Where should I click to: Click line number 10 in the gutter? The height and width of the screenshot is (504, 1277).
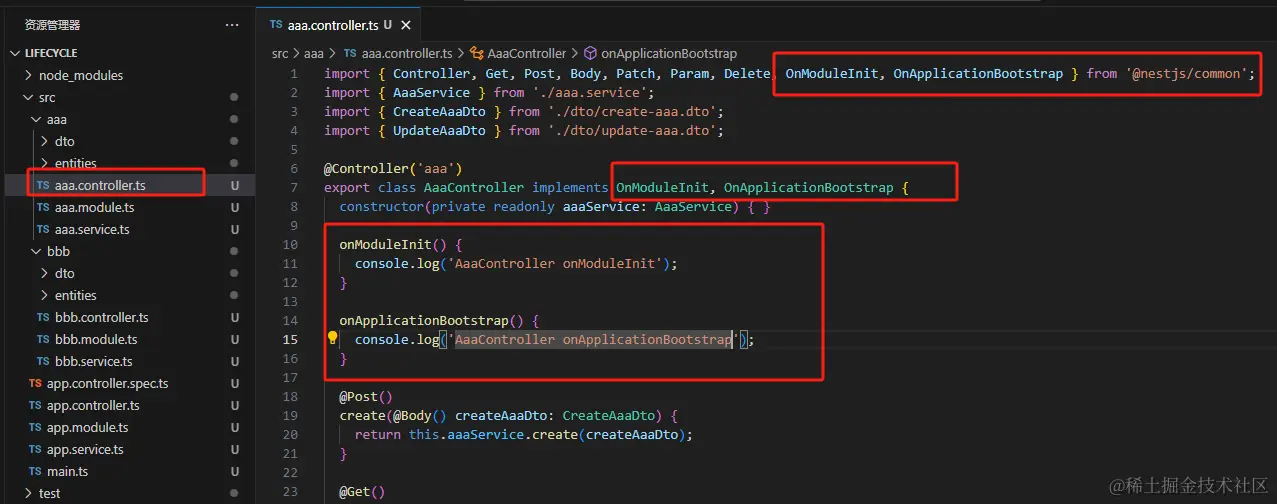[290, 245]
